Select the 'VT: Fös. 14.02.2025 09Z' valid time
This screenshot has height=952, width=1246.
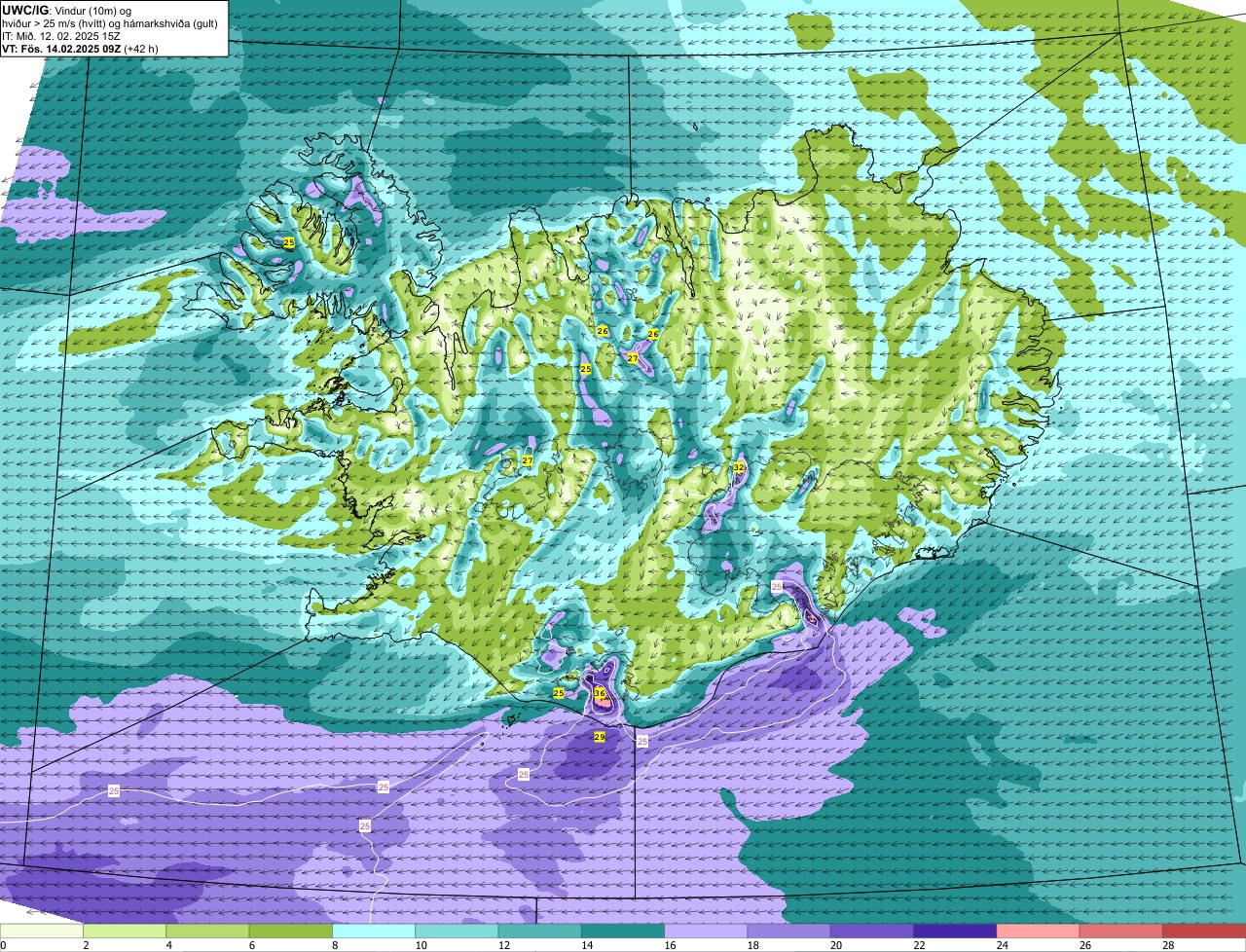click(61, 48)
